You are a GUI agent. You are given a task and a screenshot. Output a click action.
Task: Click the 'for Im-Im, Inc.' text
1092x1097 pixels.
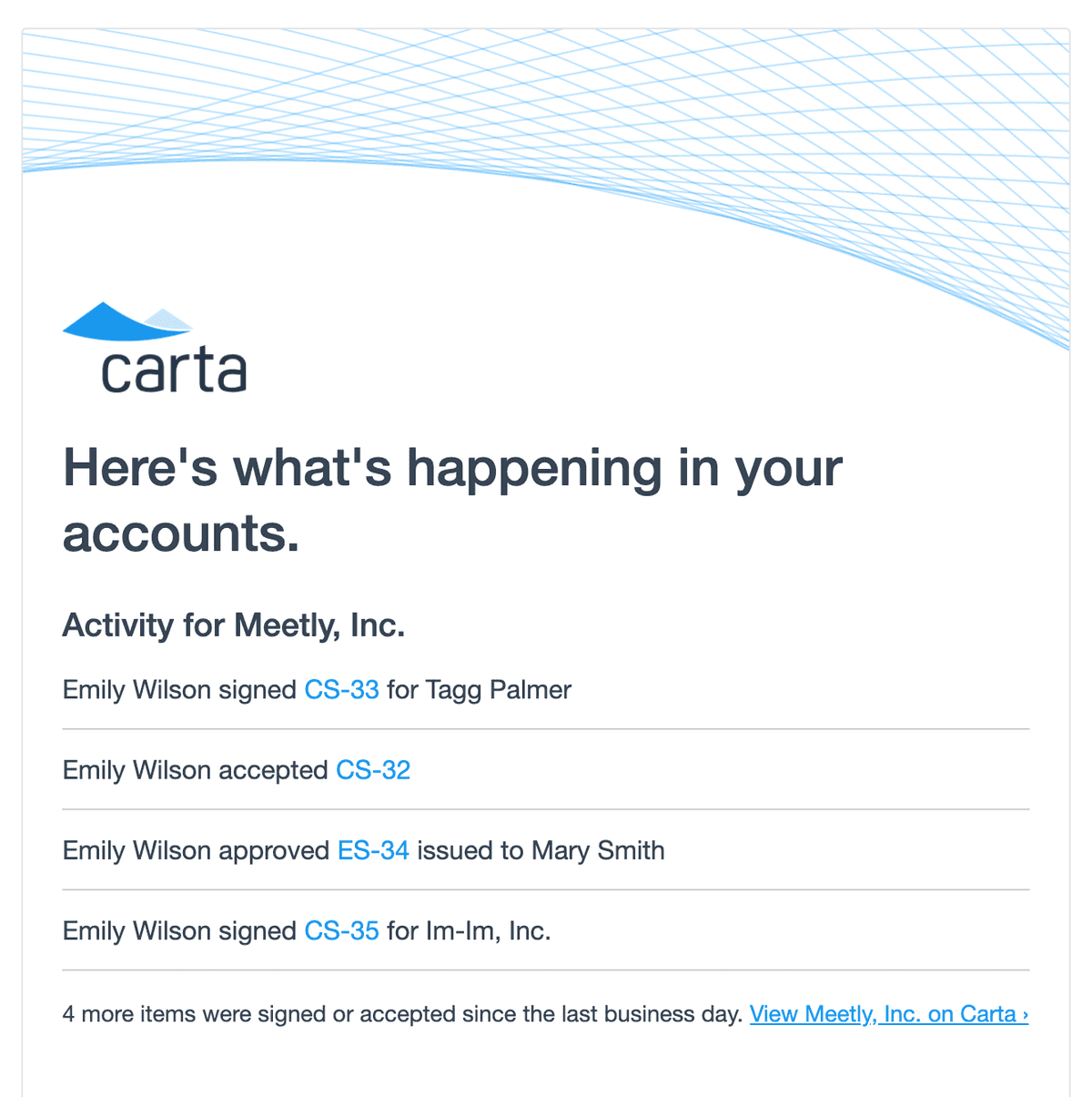469,931
